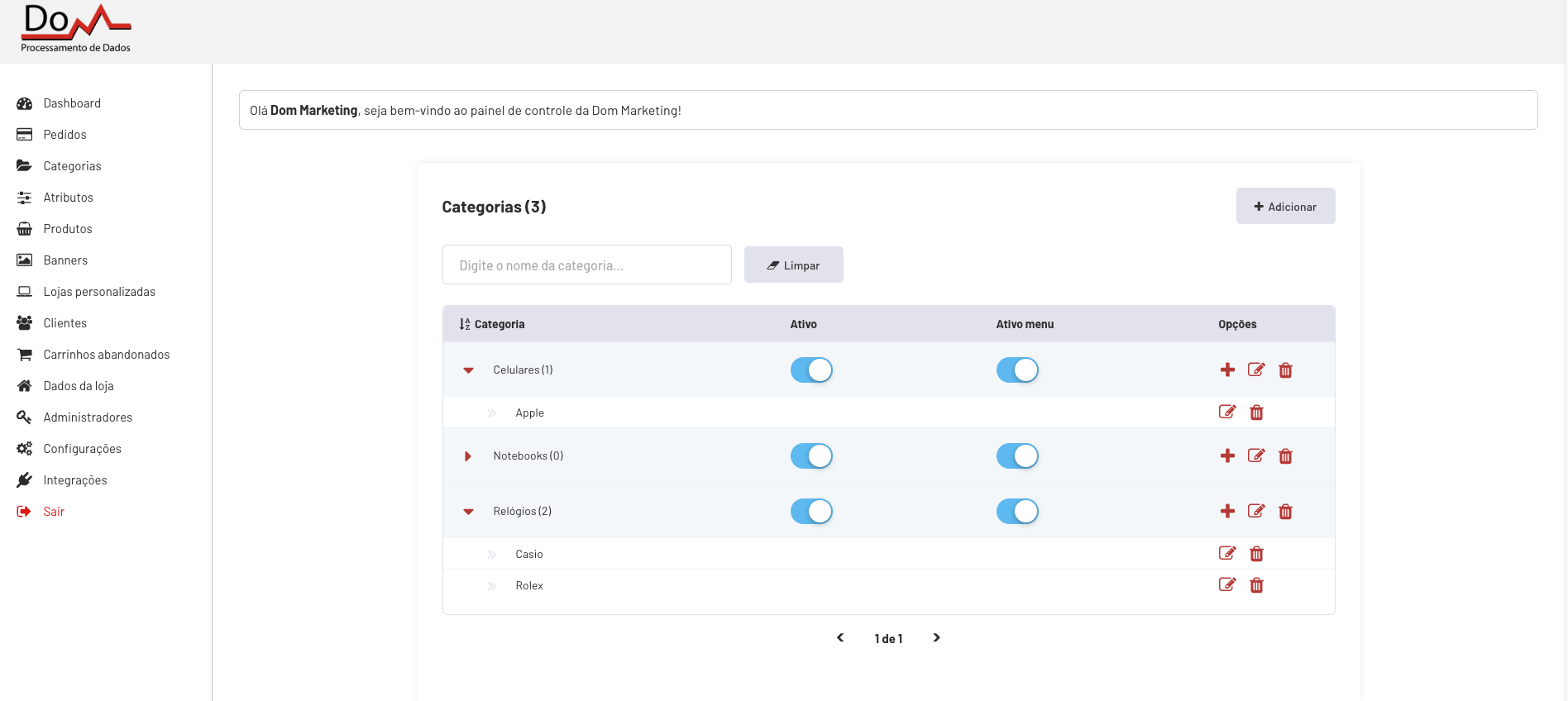Go to Carrinhos abandonados menu
This screenshot has height=701, width=1568.
click(x=106, y=355)
